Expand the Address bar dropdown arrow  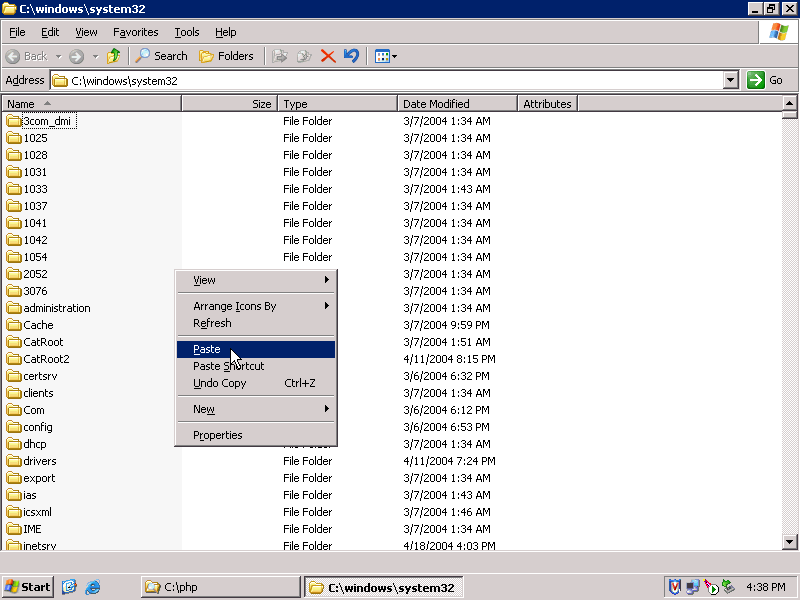[729, 80]
